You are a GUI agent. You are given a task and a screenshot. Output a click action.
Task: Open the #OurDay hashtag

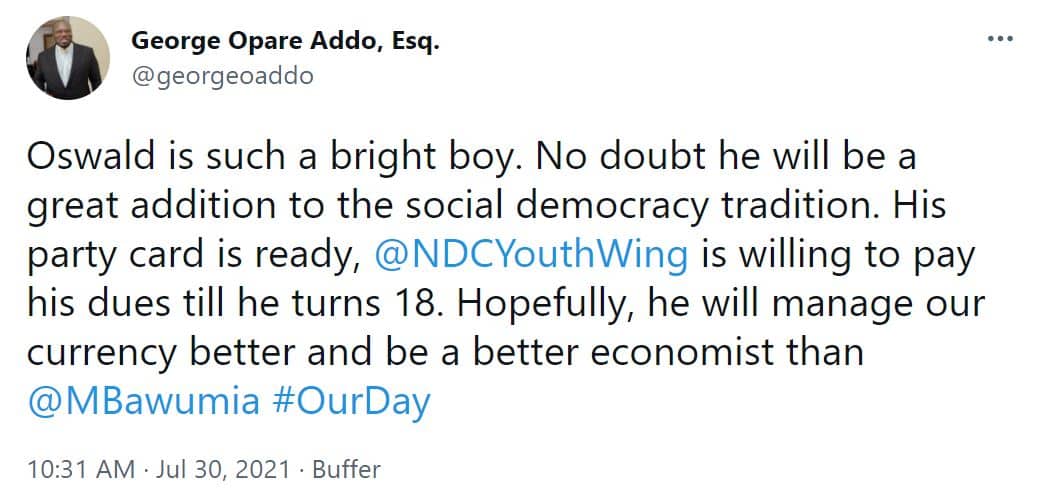(x=352, y=402)
